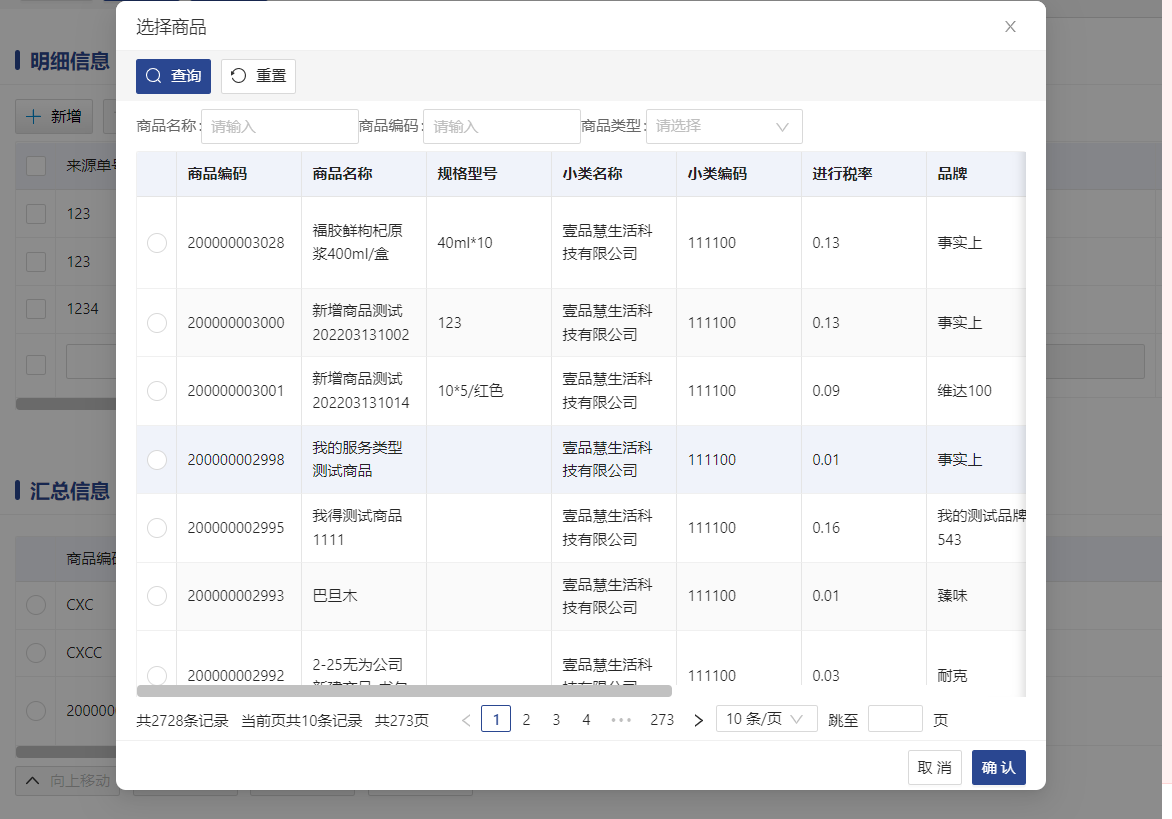
Task: Select radio for product 200000002992
Action: point(157,676)
